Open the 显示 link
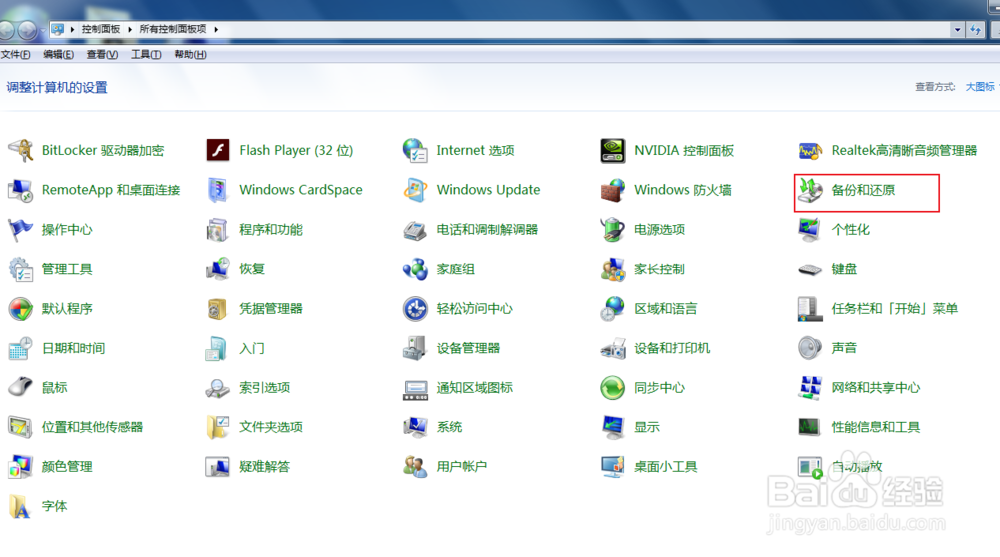The image size is (1000, 557). pyautogui.click(x=647, y=427)
